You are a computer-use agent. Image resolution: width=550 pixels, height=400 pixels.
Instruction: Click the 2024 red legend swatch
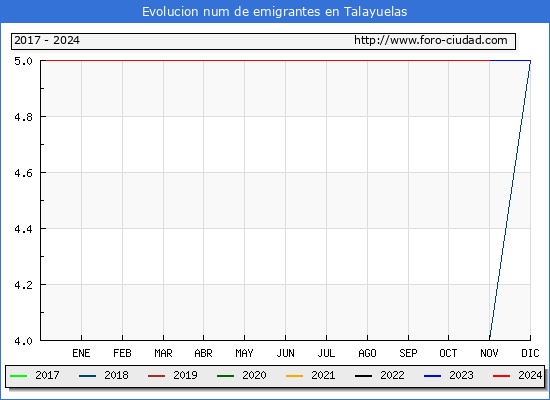click(501, 376)
